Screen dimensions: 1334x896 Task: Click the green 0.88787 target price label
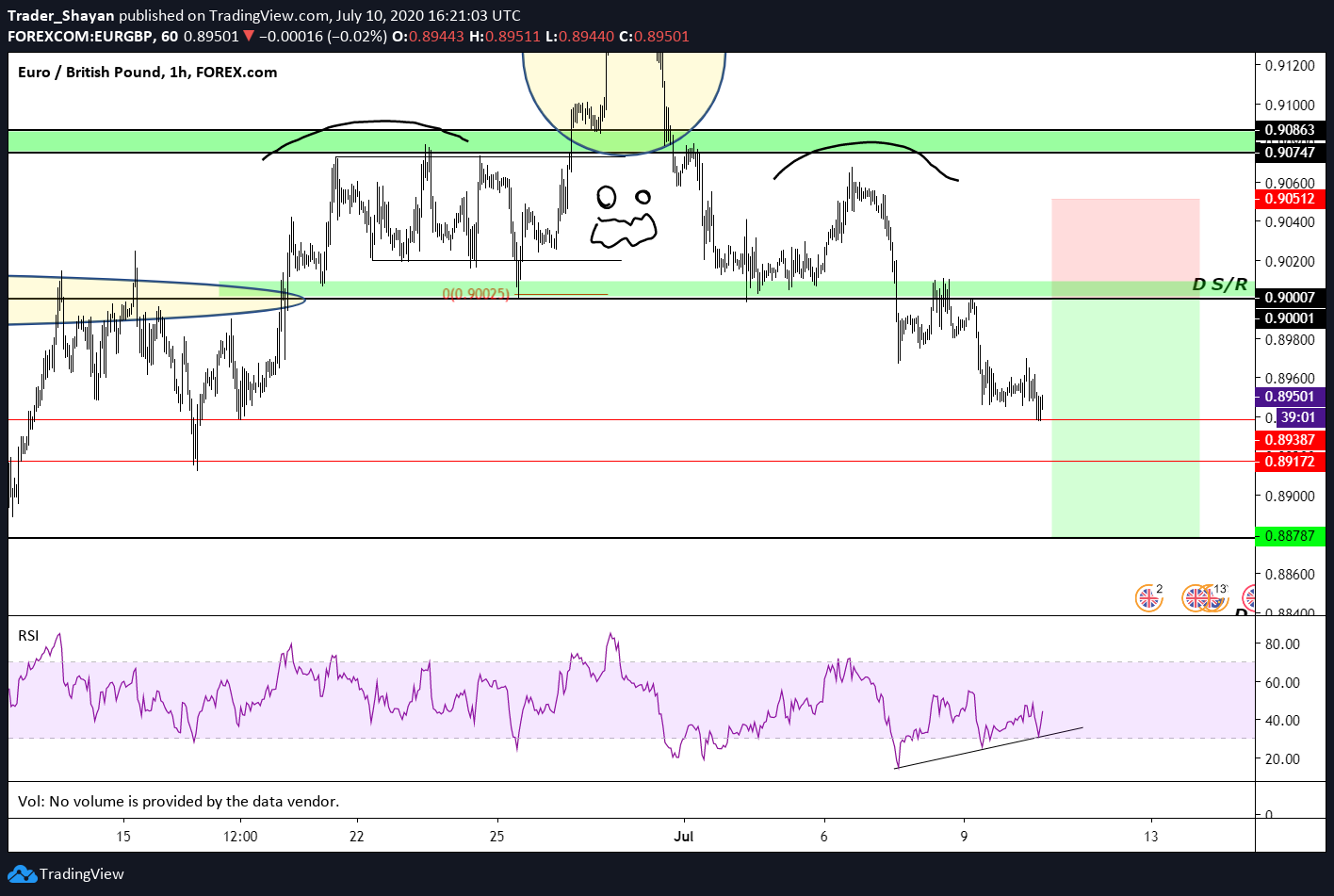[x=1290, y=536]
